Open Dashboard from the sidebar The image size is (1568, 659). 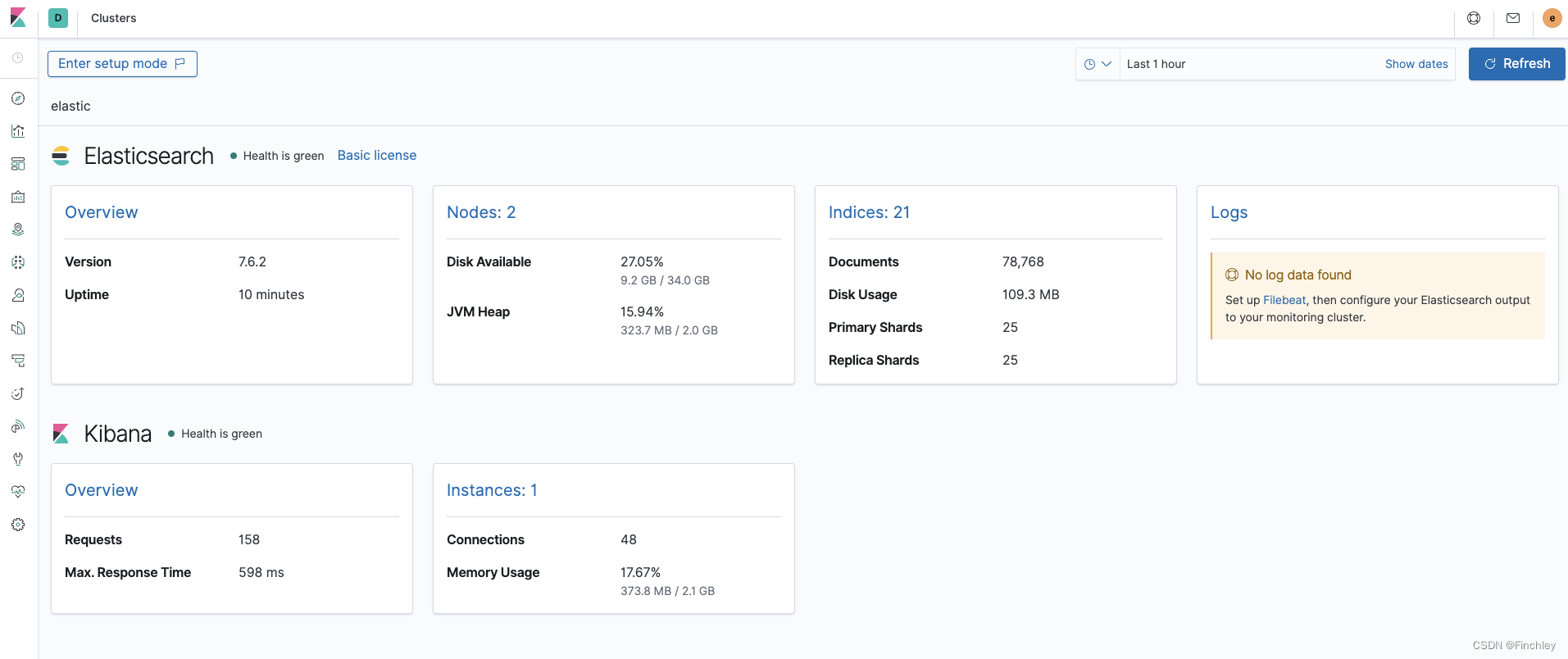(18, 164)
